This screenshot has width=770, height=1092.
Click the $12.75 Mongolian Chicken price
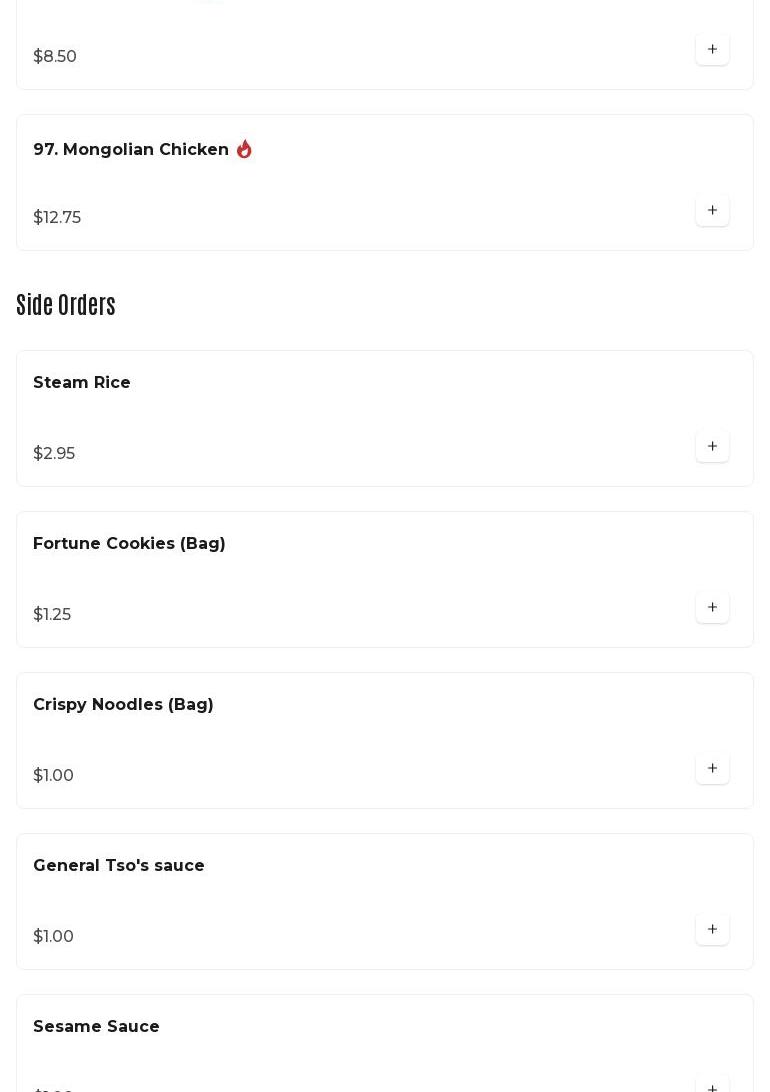pos(57,217)
